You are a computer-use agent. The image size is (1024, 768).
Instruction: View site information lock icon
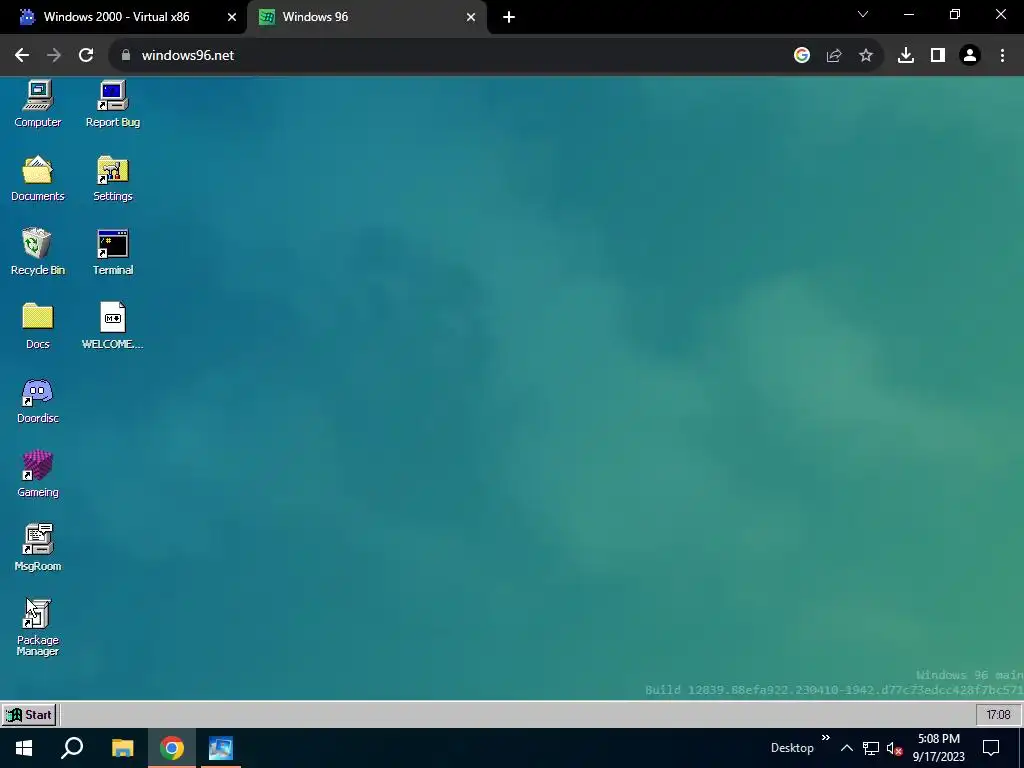click(x=126, y=56)
